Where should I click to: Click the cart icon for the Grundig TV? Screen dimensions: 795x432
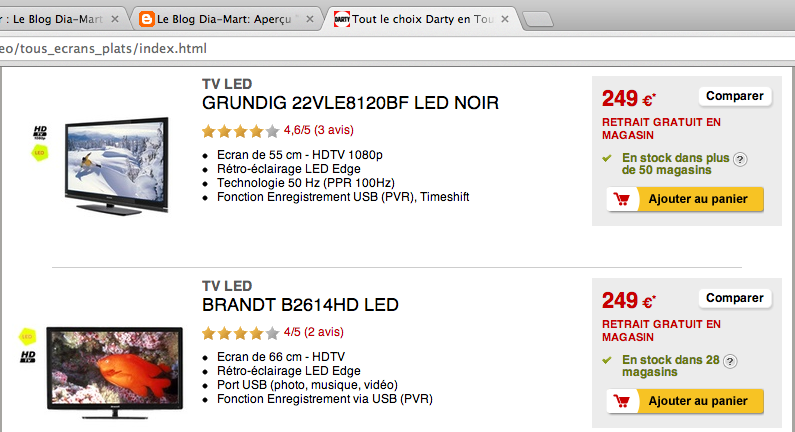coord(622,199)
